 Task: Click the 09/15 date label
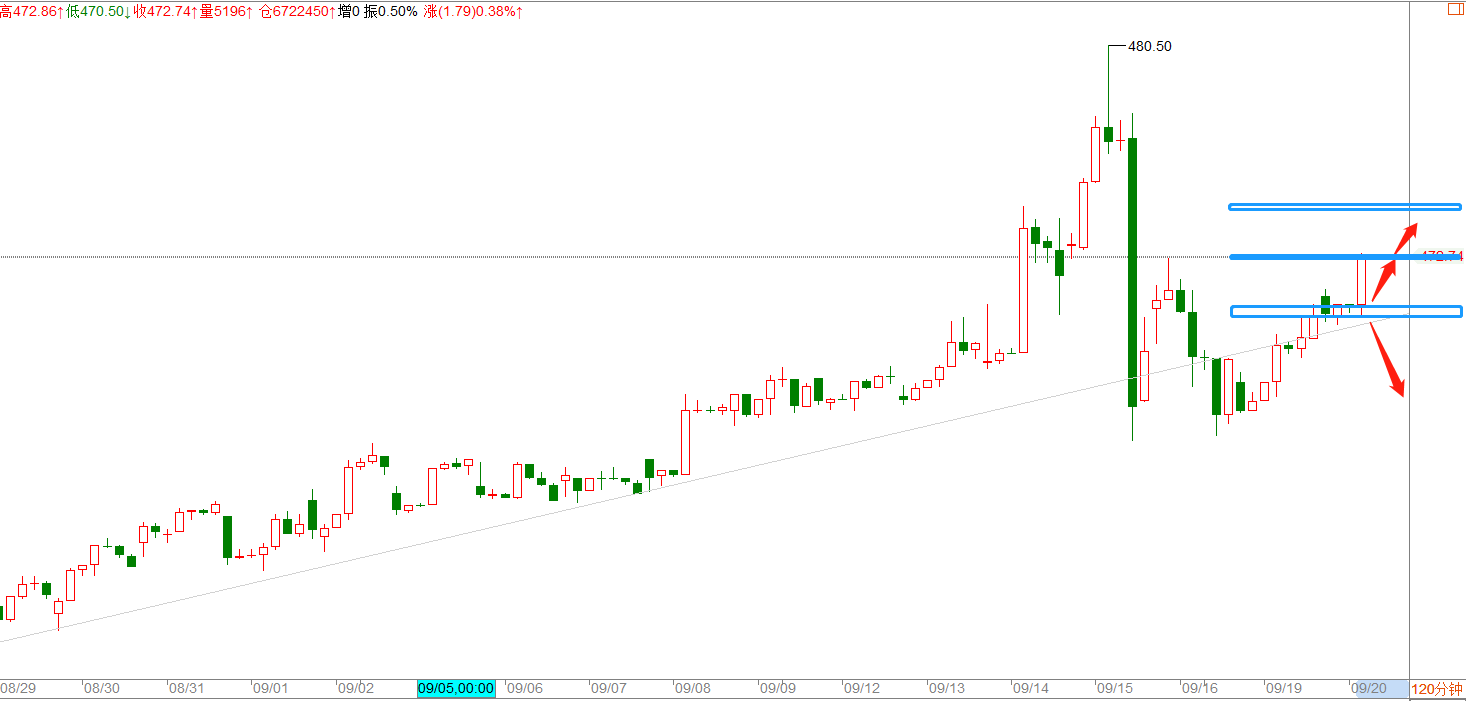(1116, 689)
